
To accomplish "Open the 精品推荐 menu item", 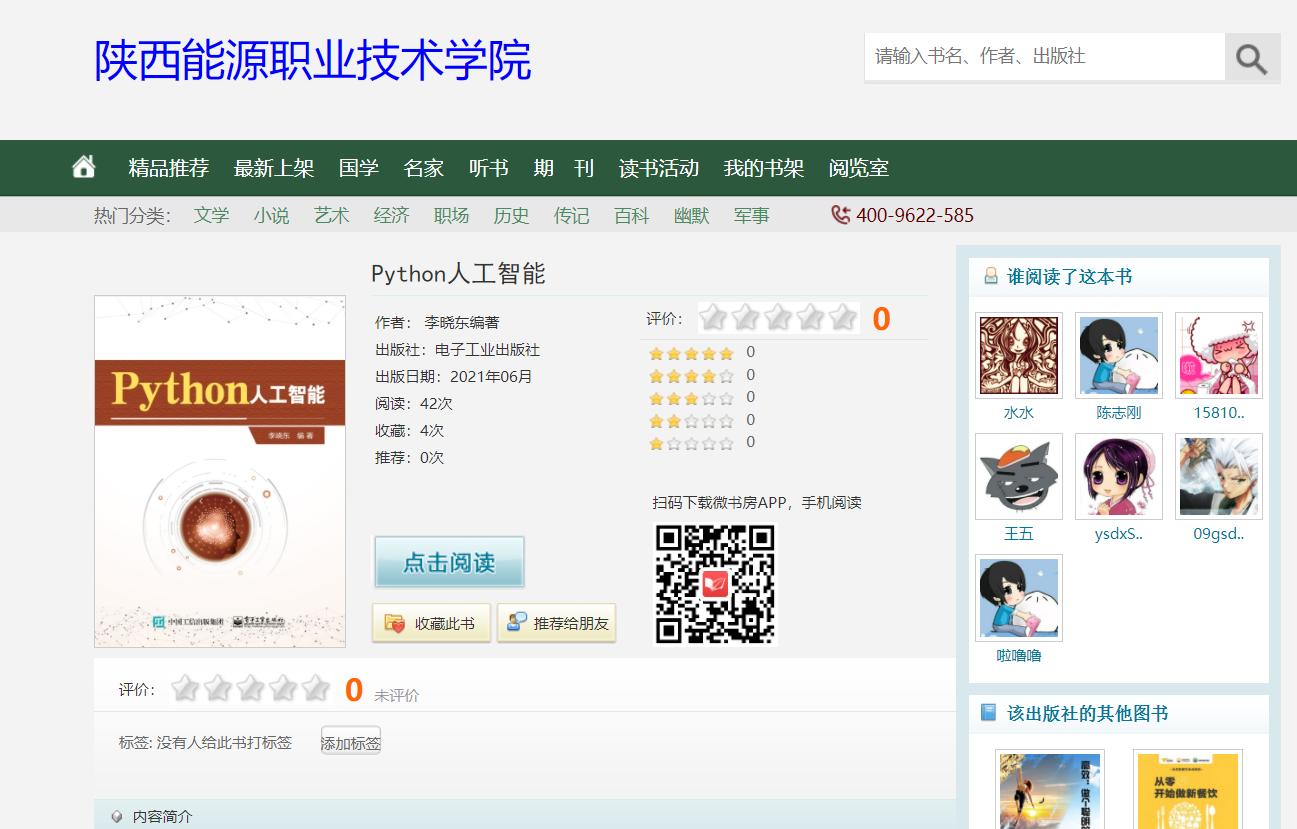I will [x=168, y=168].
